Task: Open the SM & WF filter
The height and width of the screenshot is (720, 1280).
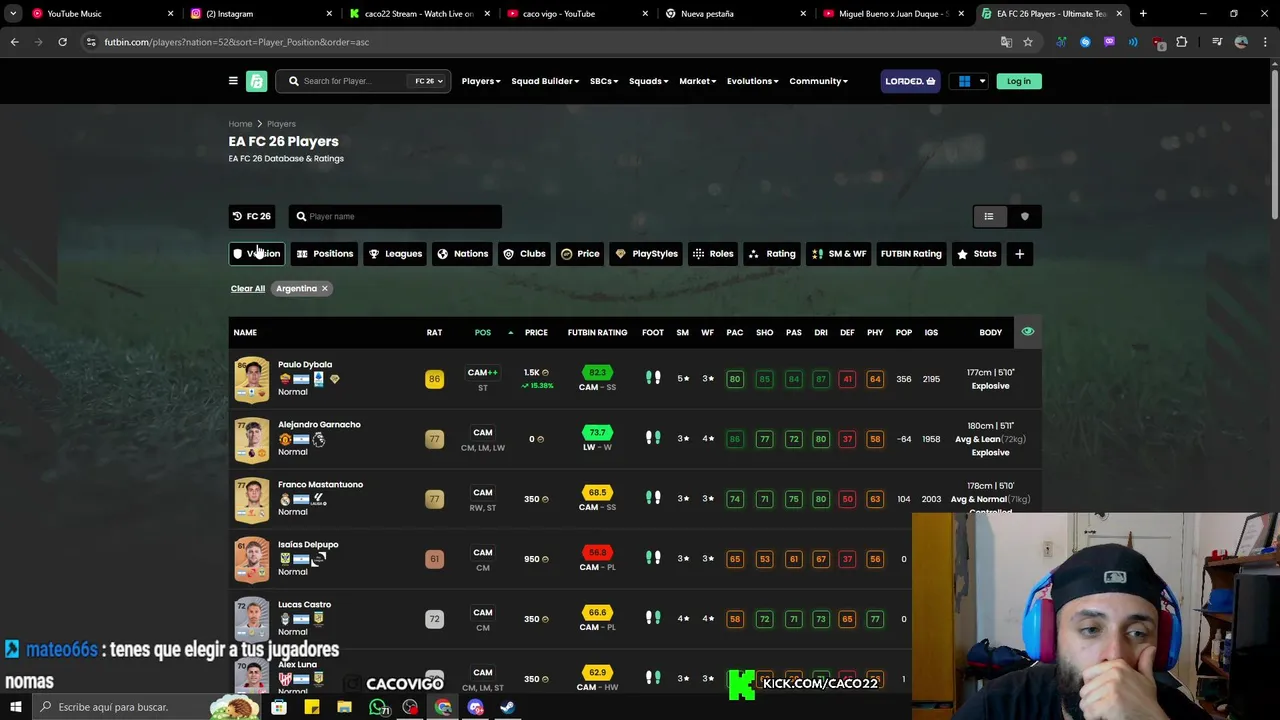Action: [x=839, y=254]
